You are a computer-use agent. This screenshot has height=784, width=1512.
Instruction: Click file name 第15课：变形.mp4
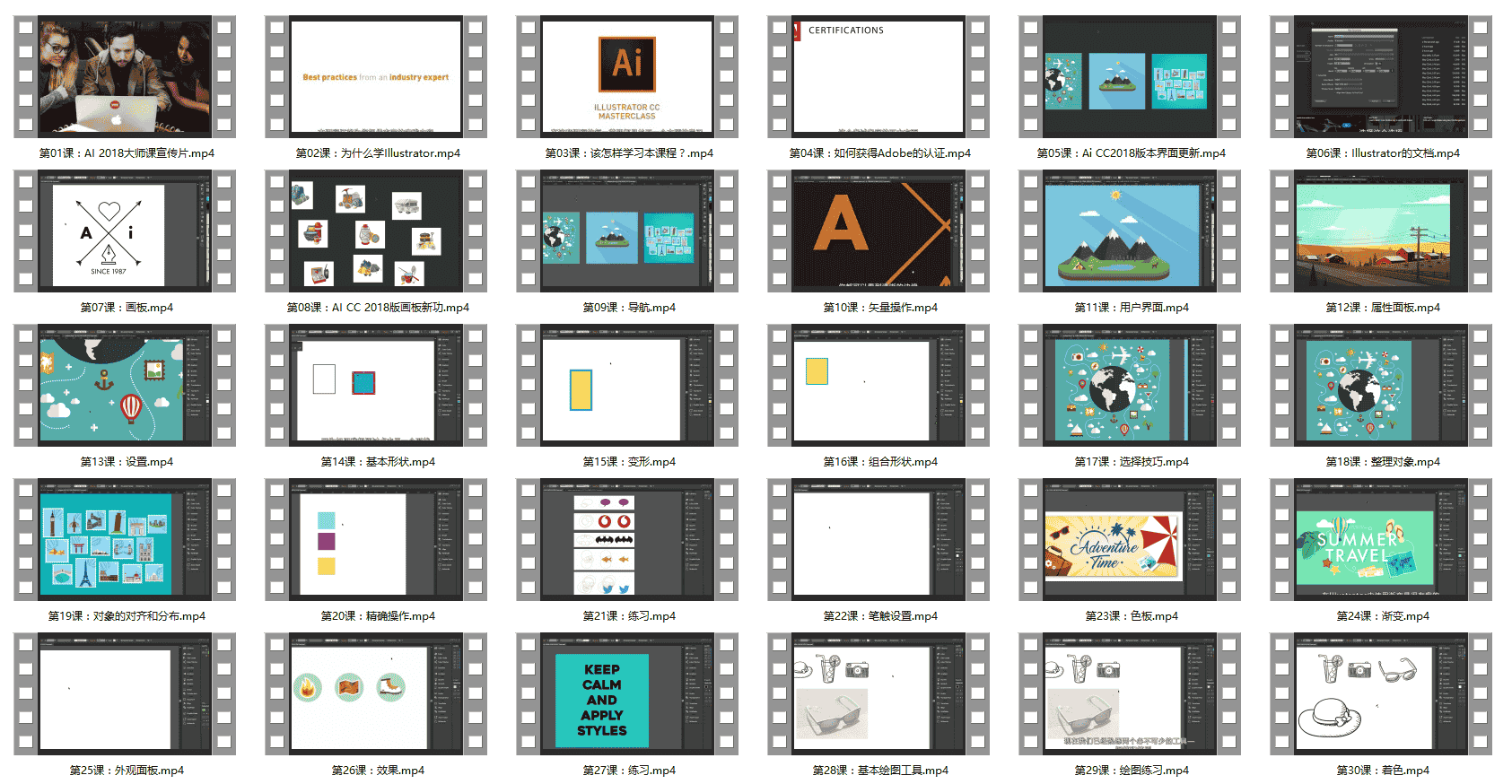(x=629, y=462)
